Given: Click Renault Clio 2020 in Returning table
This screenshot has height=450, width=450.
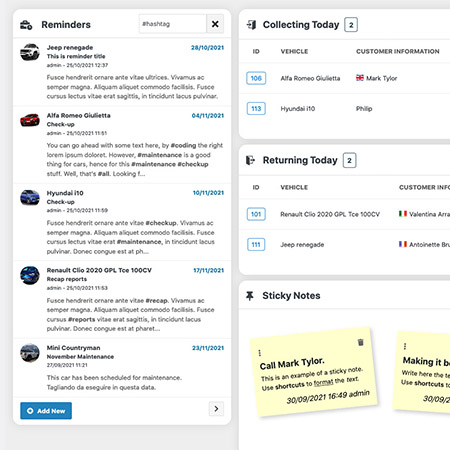Looking at the screenshot, I should (330, 214).
